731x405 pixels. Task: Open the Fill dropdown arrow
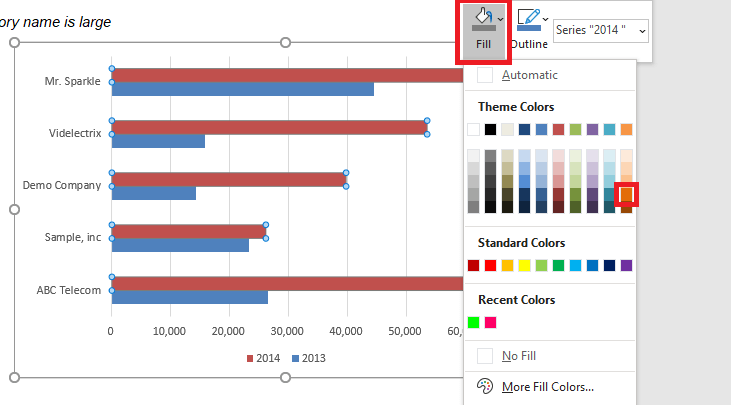pyautogui.click(x=500, y=20)
